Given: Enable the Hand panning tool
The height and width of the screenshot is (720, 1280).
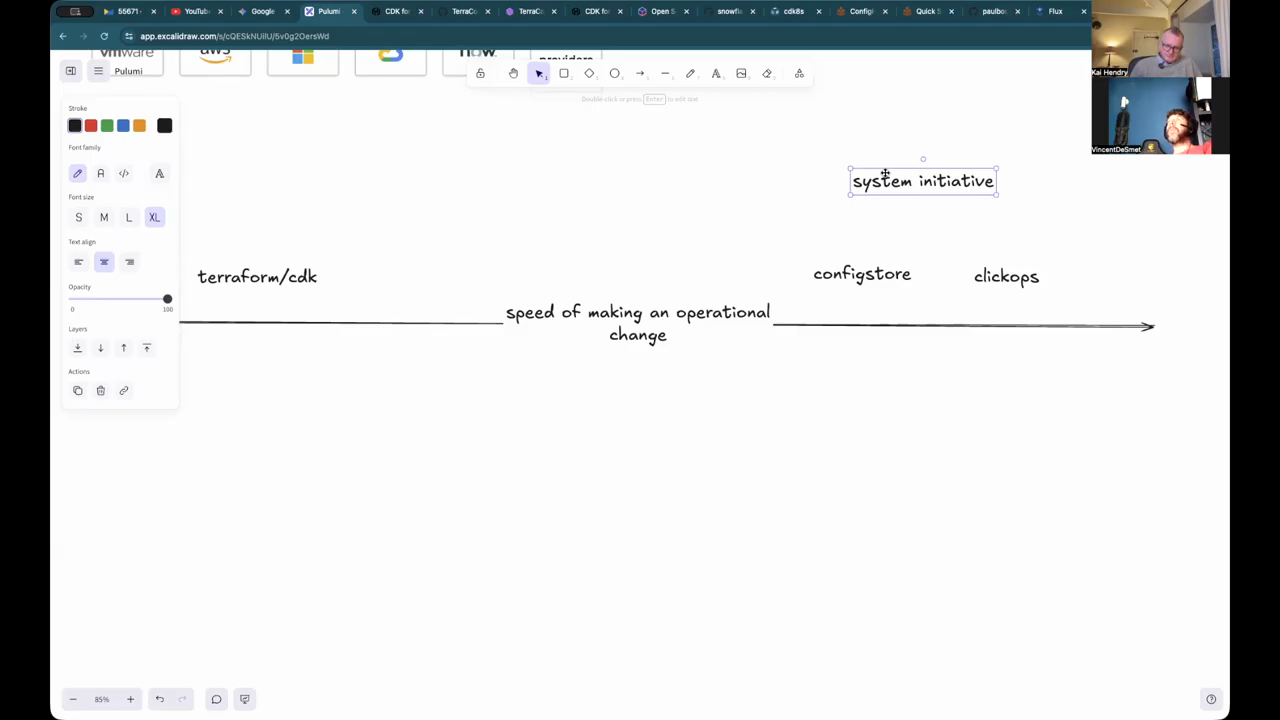Looking at the screenshot, I should point(513,73).
